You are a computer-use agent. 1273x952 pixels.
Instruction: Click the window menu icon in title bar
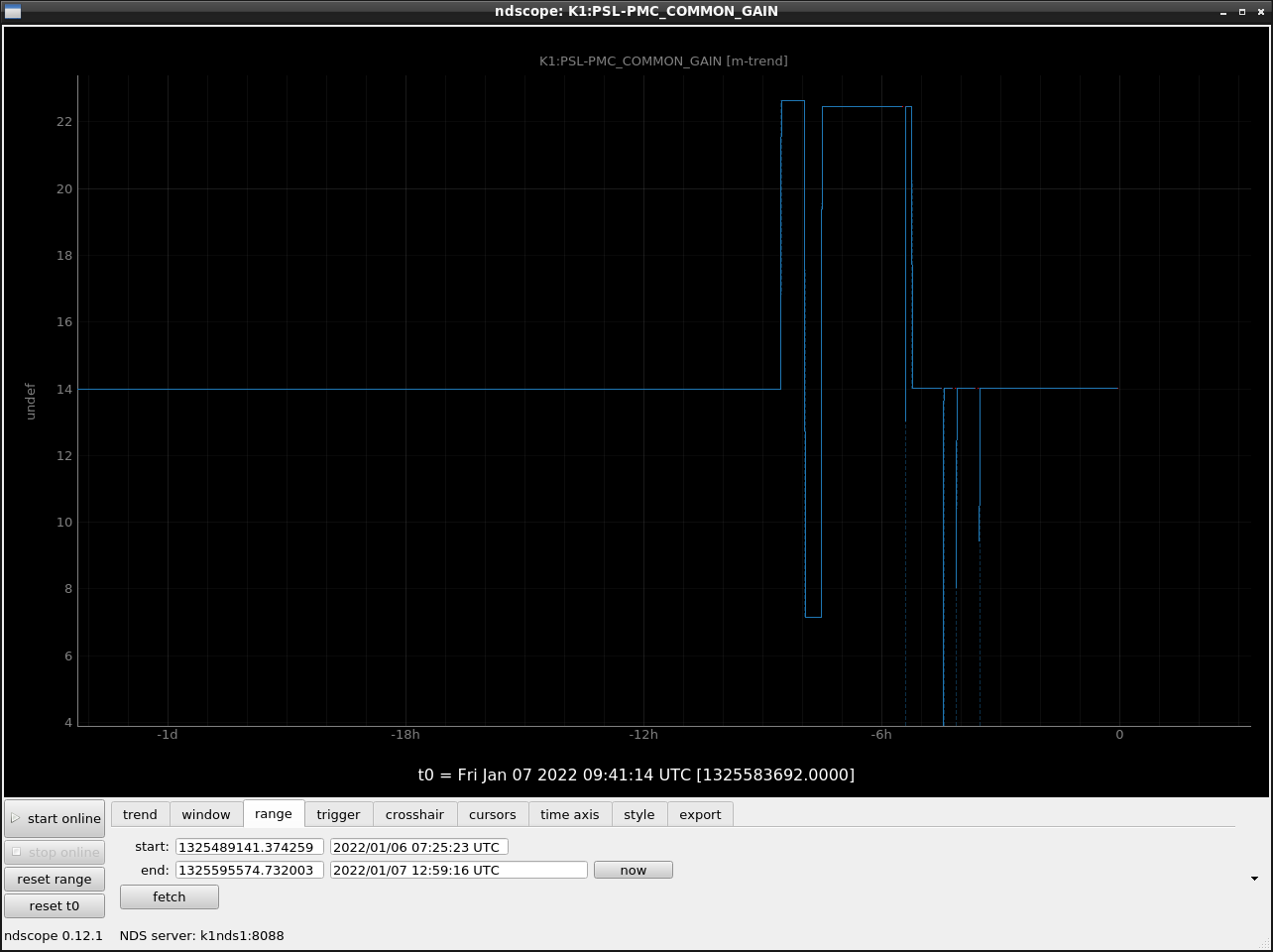click(13, 11)
